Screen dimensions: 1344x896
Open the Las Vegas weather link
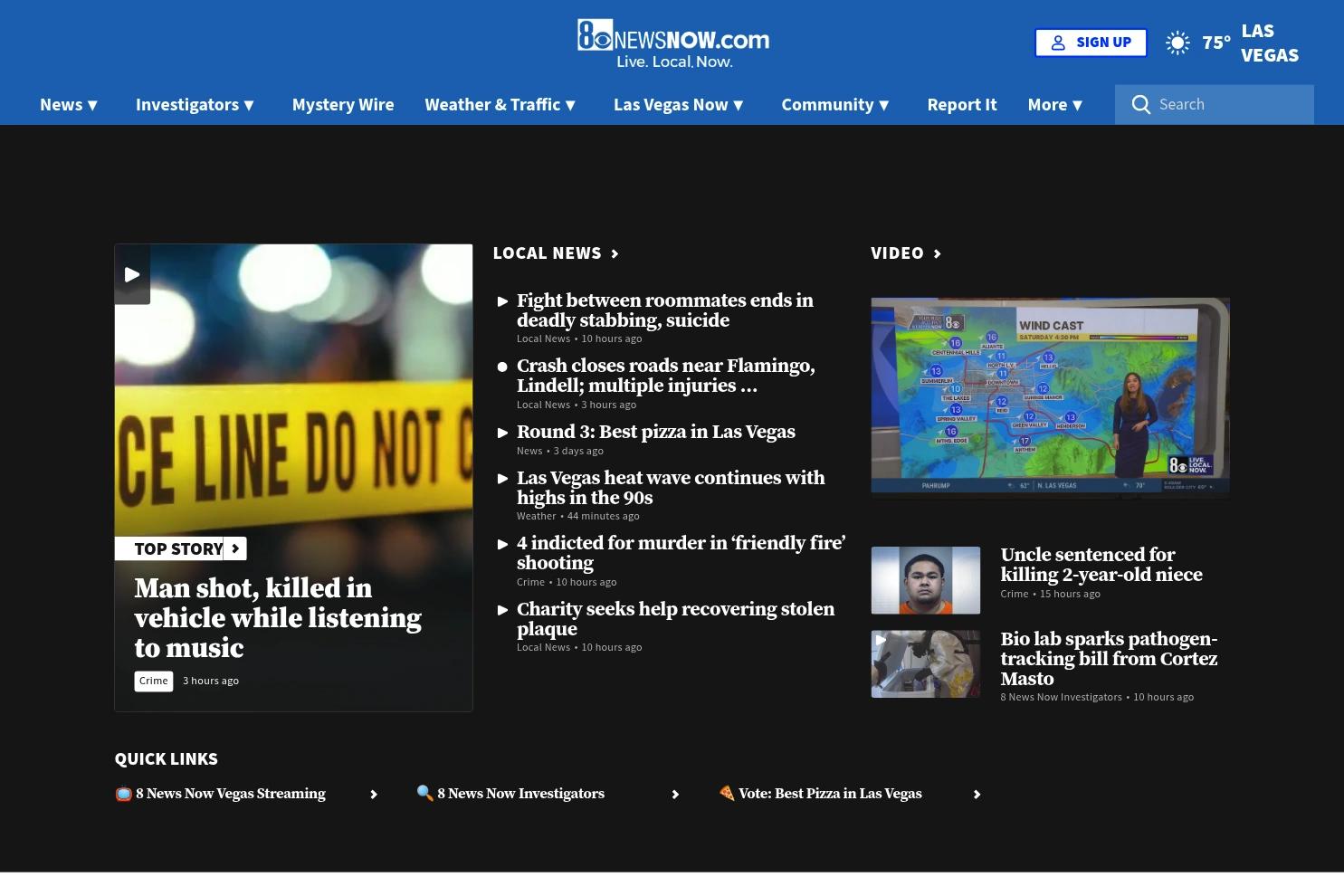1270,43
